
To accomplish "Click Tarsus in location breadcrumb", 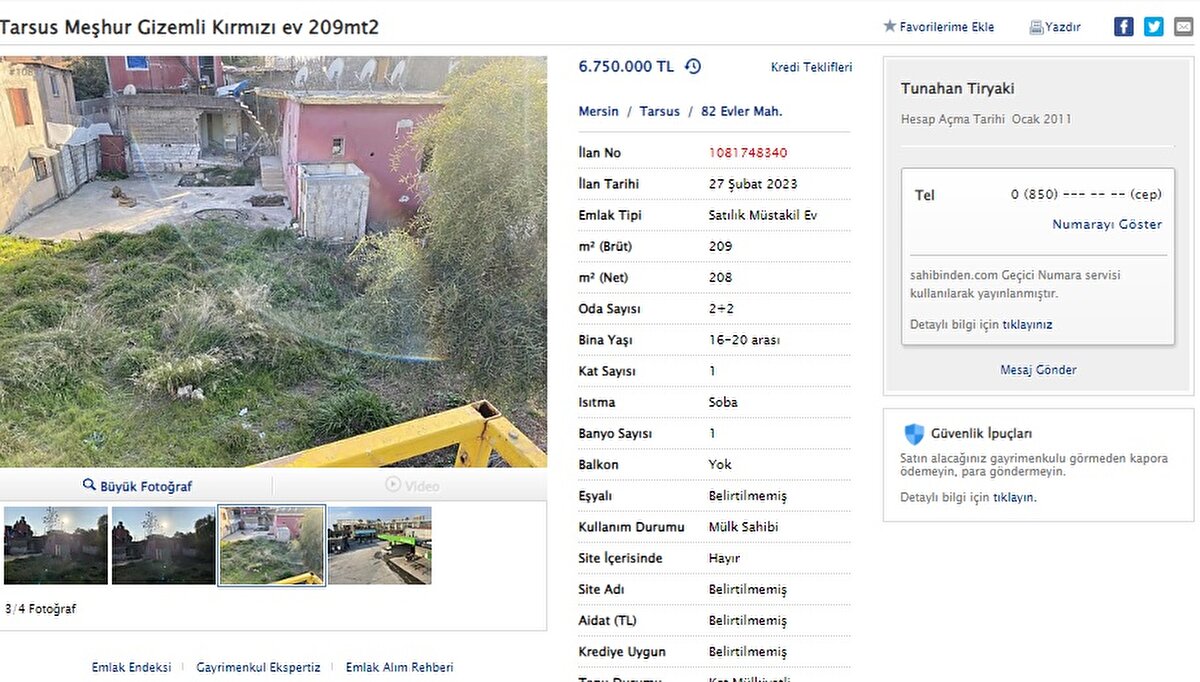I will [659, 112].
